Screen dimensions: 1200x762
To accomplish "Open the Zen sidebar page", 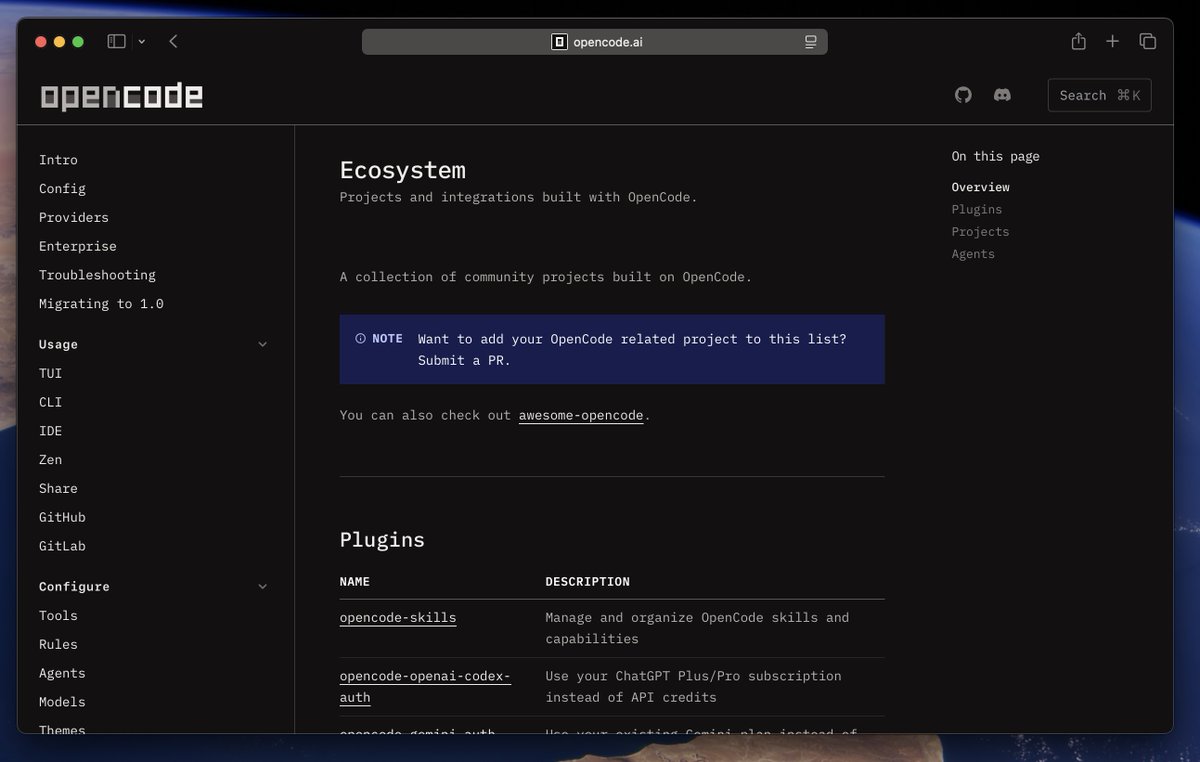I will [50, 460].
